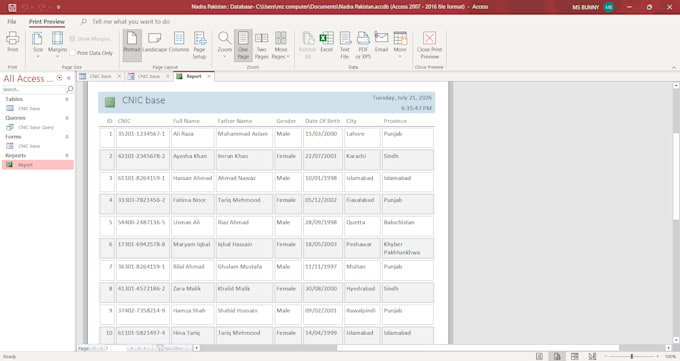Collapse the ribbon with the chevron
The image size is (680, 361).
(x=673, y=67)
